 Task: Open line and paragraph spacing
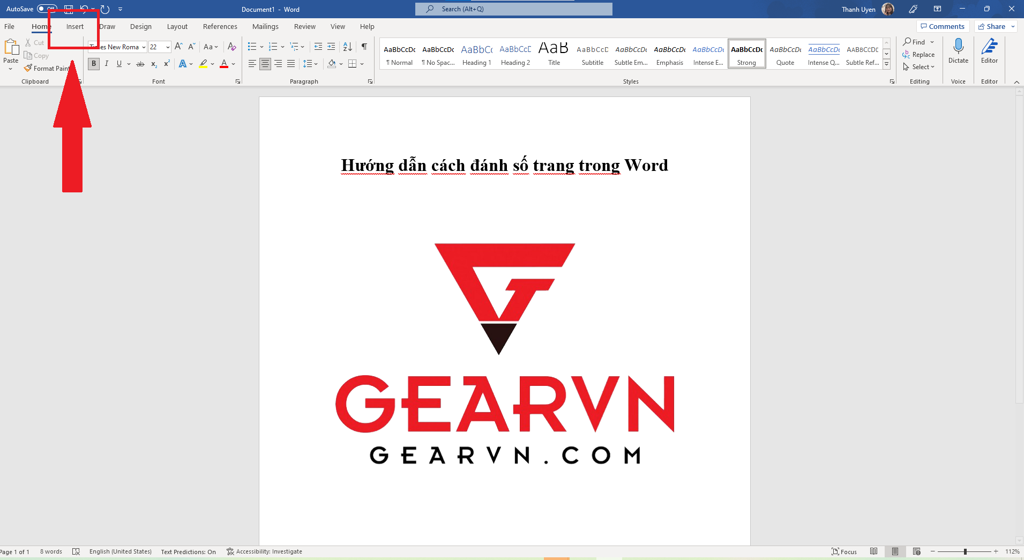[308, 64]
